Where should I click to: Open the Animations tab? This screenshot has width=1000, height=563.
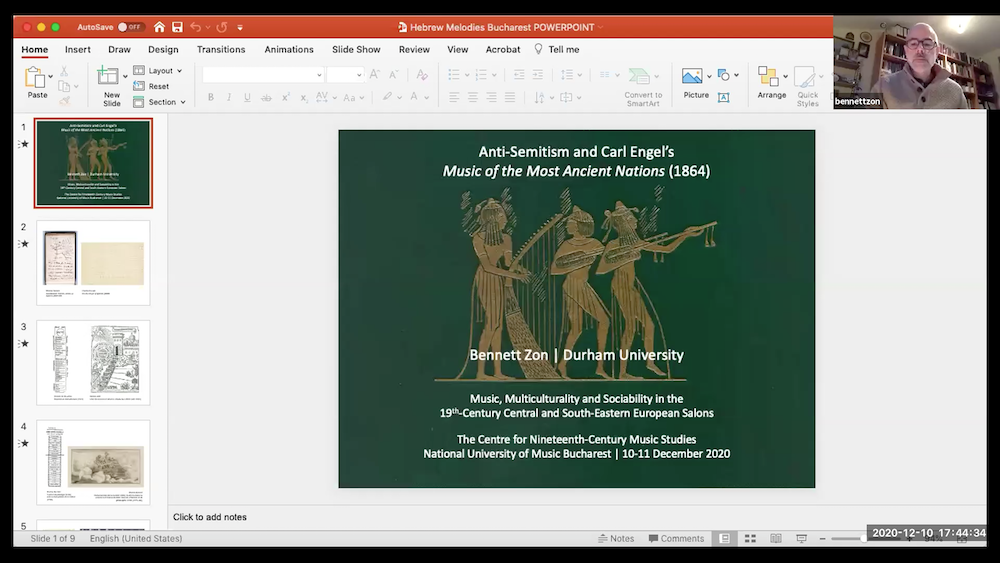click(x=289, y=49)
